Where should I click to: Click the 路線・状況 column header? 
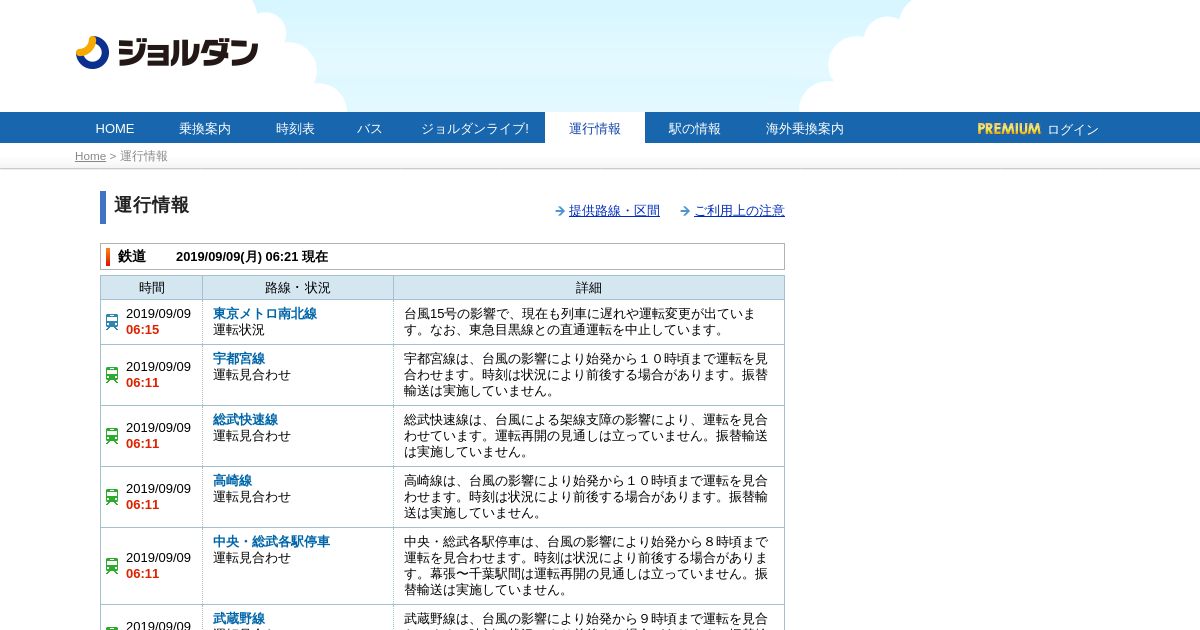coord(298,288)
